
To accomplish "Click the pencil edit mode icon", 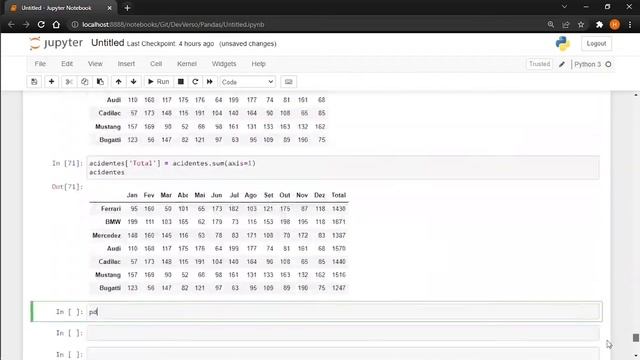I will (x=562, y=64).
